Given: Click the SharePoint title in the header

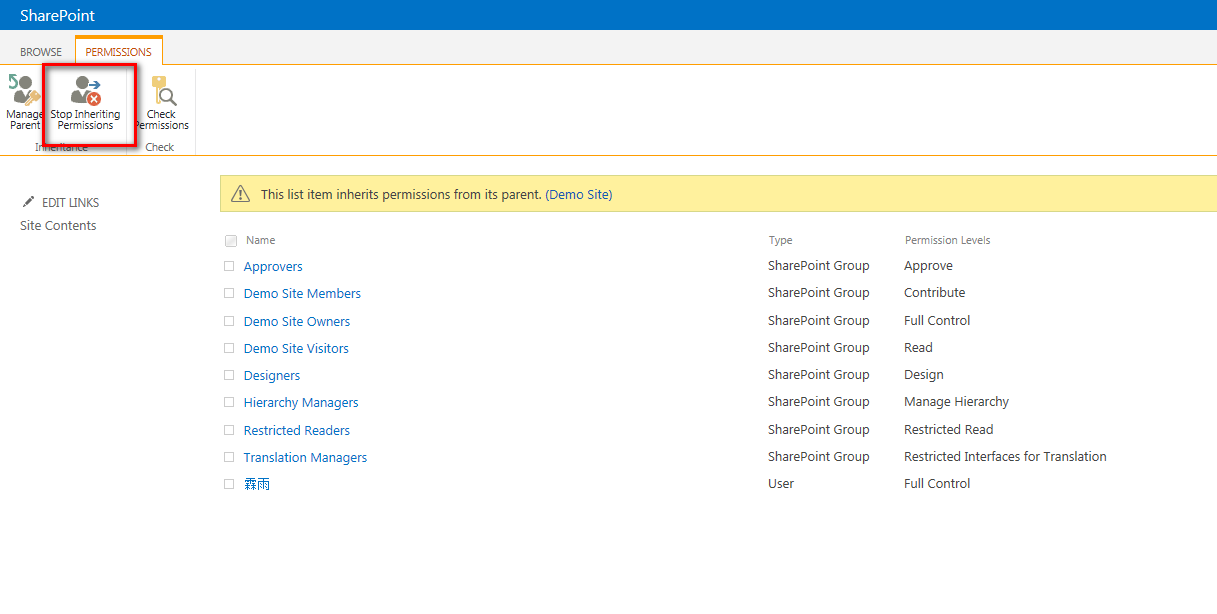Looking at the screenshot, I should pyautogui.click(x=58, y=15).
